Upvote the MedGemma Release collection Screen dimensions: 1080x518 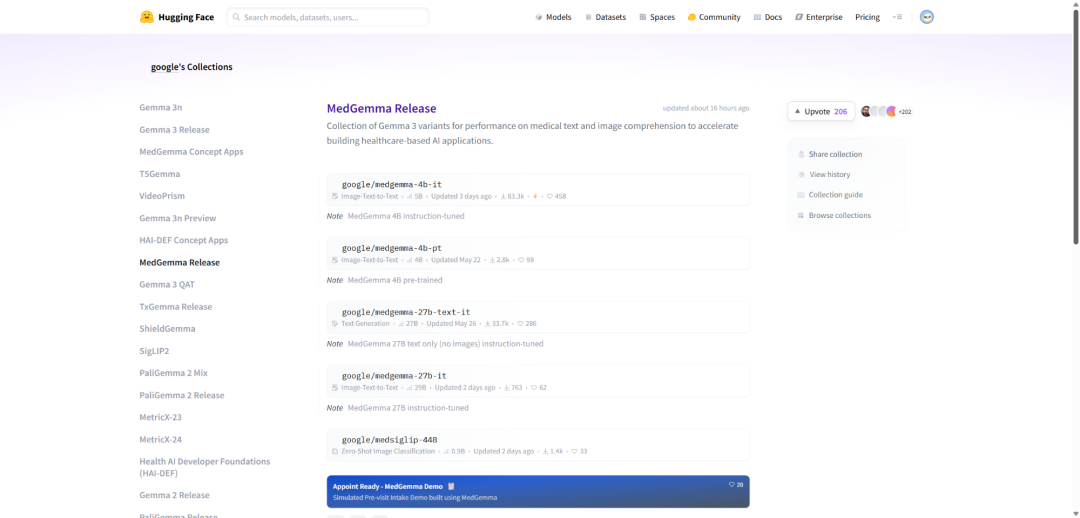coord(821,111)
